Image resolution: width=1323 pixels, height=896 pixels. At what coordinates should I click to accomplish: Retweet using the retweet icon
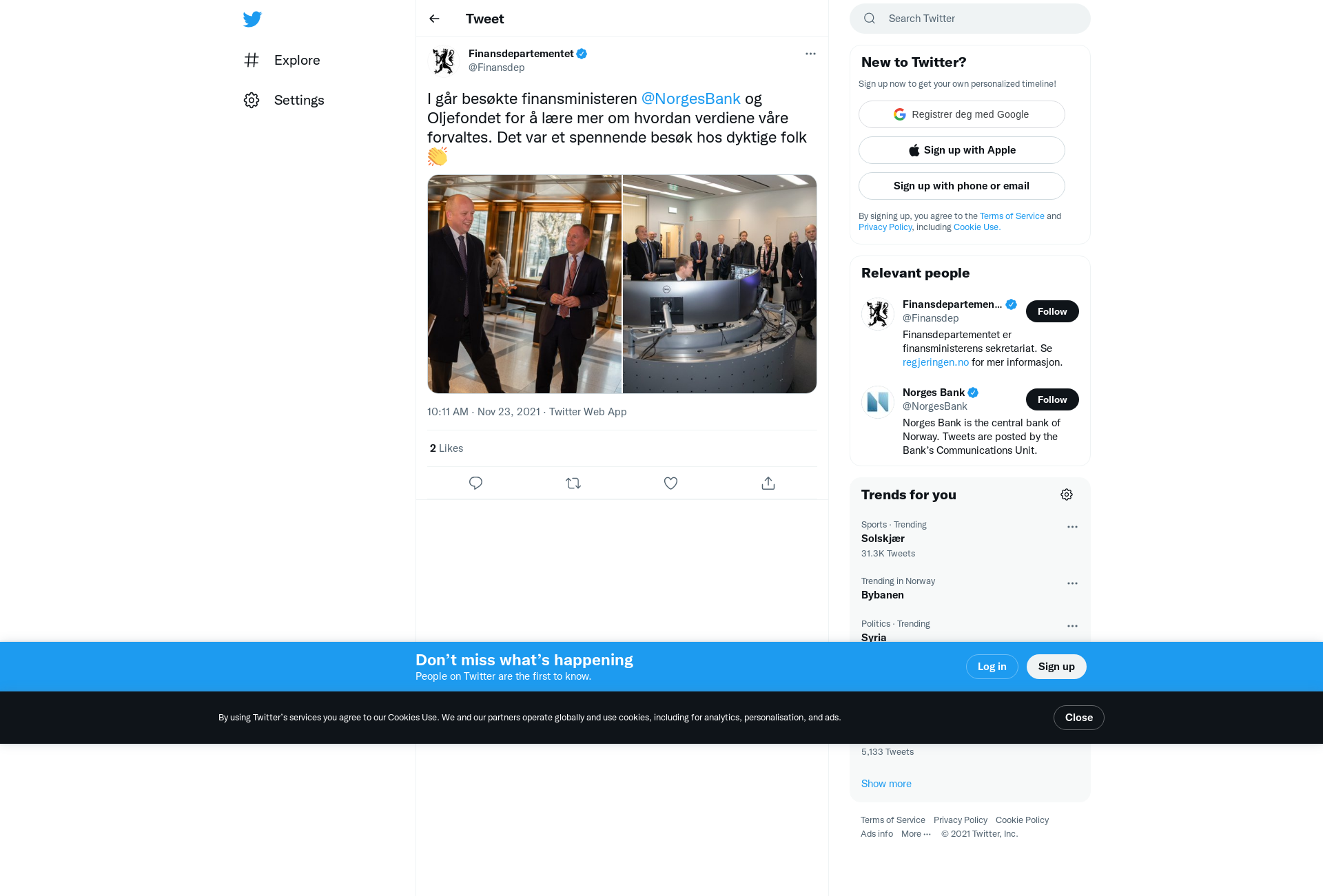click(x=573, y=483)
